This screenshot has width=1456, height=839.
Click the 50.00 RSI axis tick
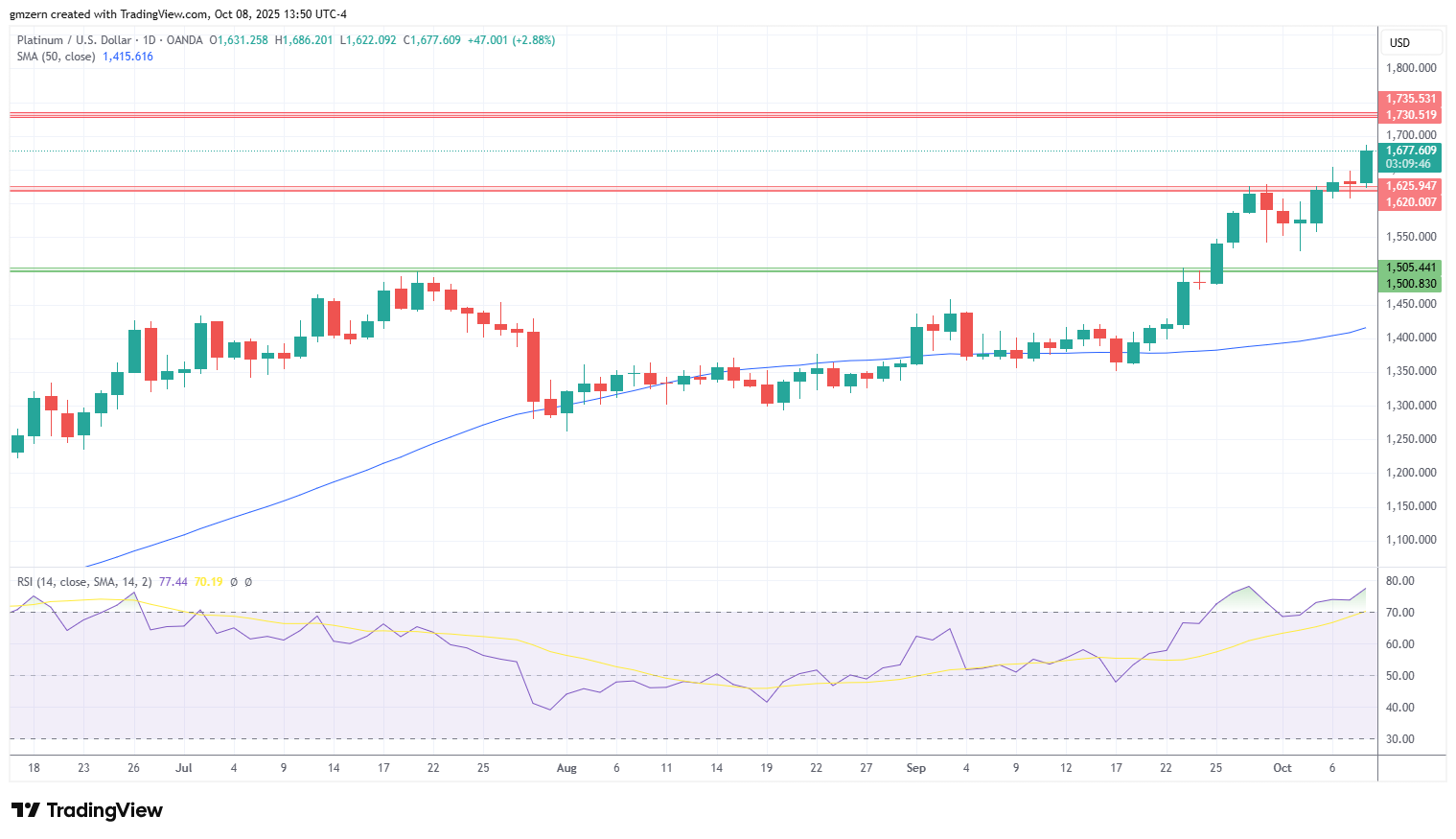1400,676
